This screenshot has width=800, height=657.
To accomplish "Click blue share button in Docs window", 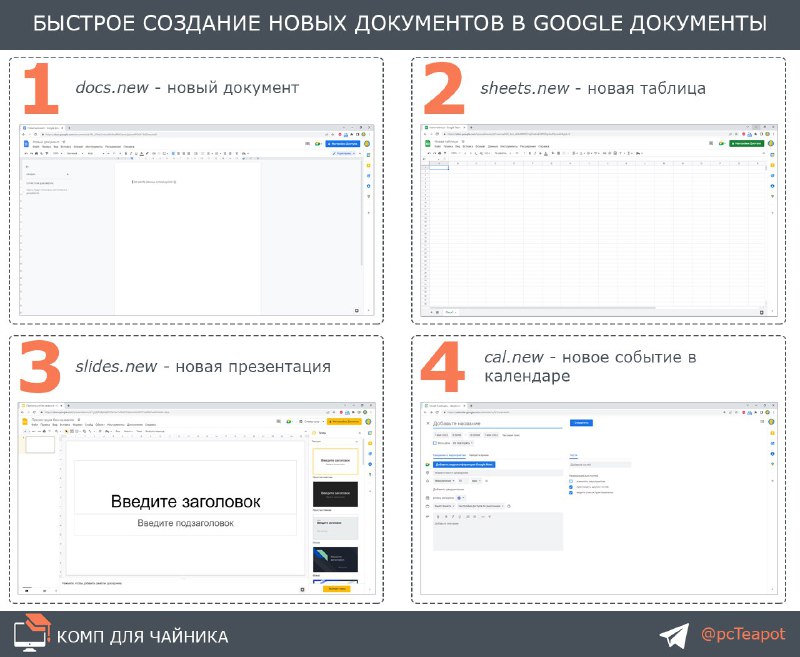I will tap(343, 144).
